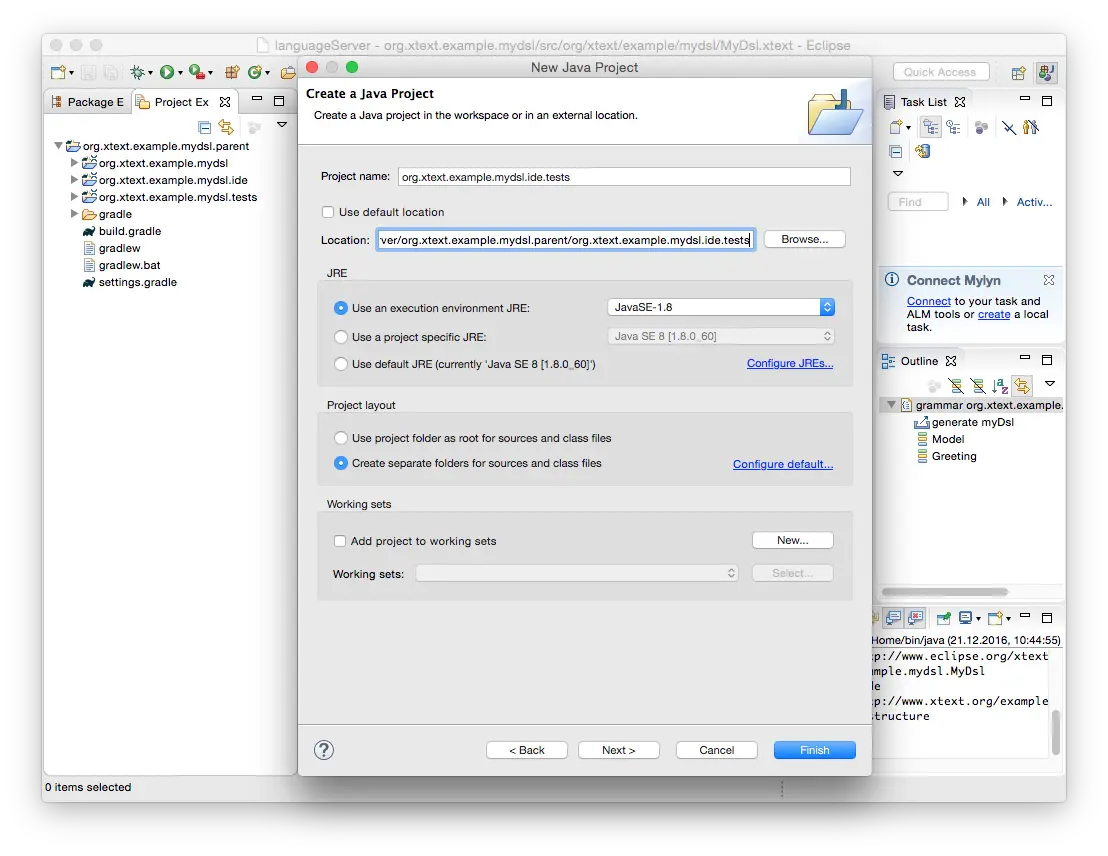Expand the org.xtext.example.mydsl.tests project node

pos(74,197)
